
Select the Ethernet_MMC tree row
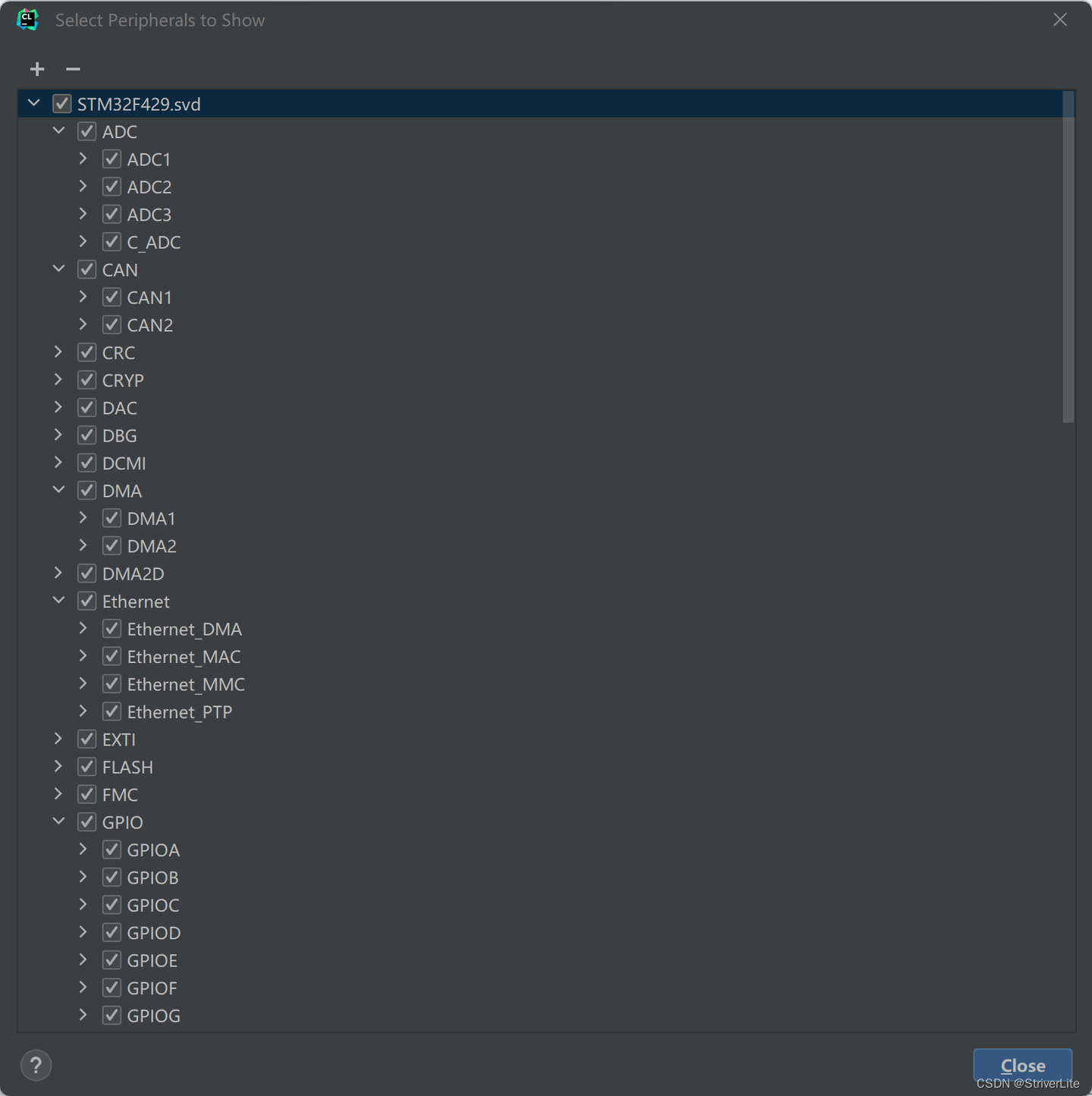(540, 684)
